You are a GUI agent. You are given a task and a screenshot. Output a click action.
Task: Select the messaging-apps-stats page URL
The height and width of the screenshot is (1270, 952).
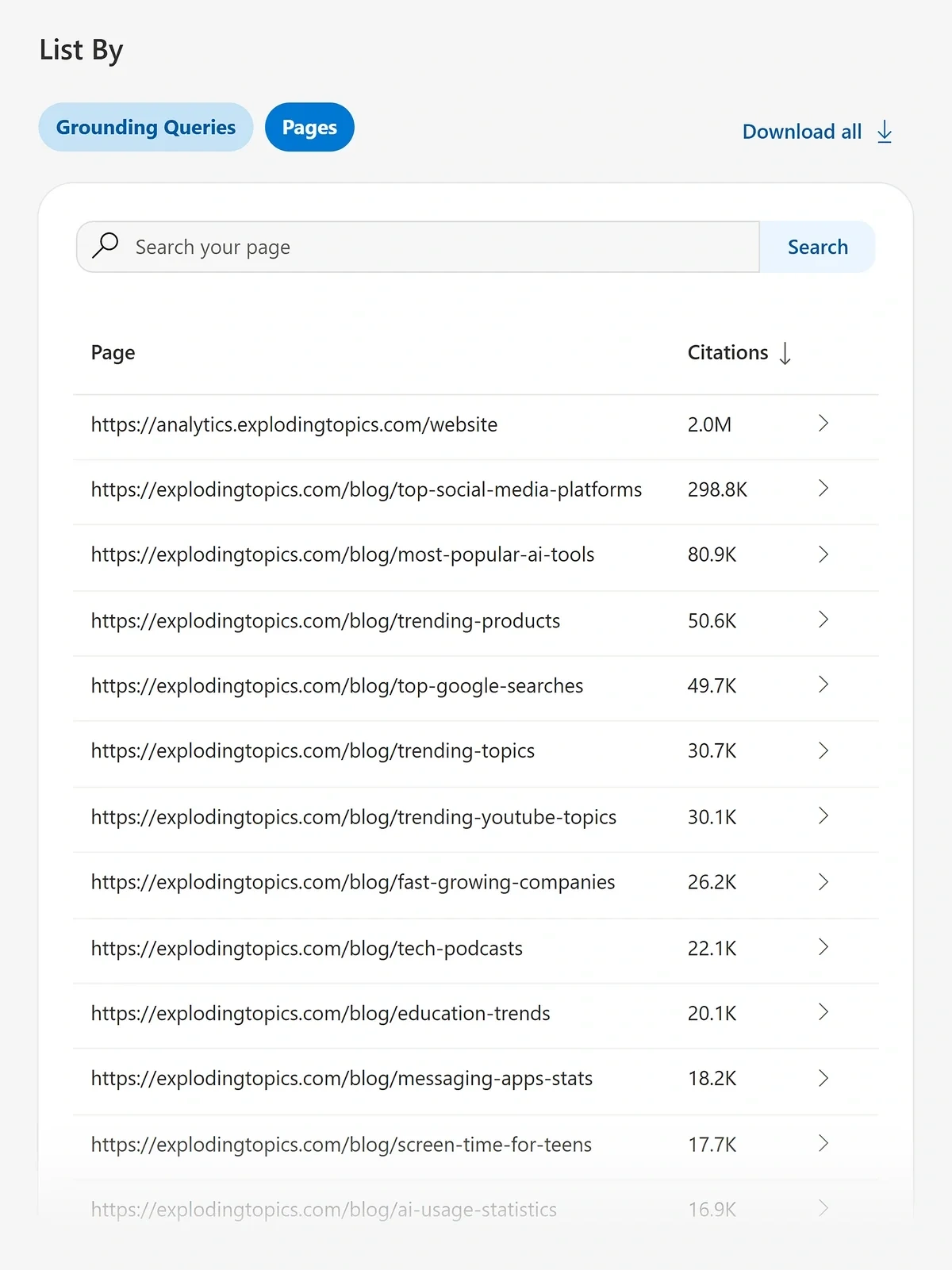[342, 1079]
